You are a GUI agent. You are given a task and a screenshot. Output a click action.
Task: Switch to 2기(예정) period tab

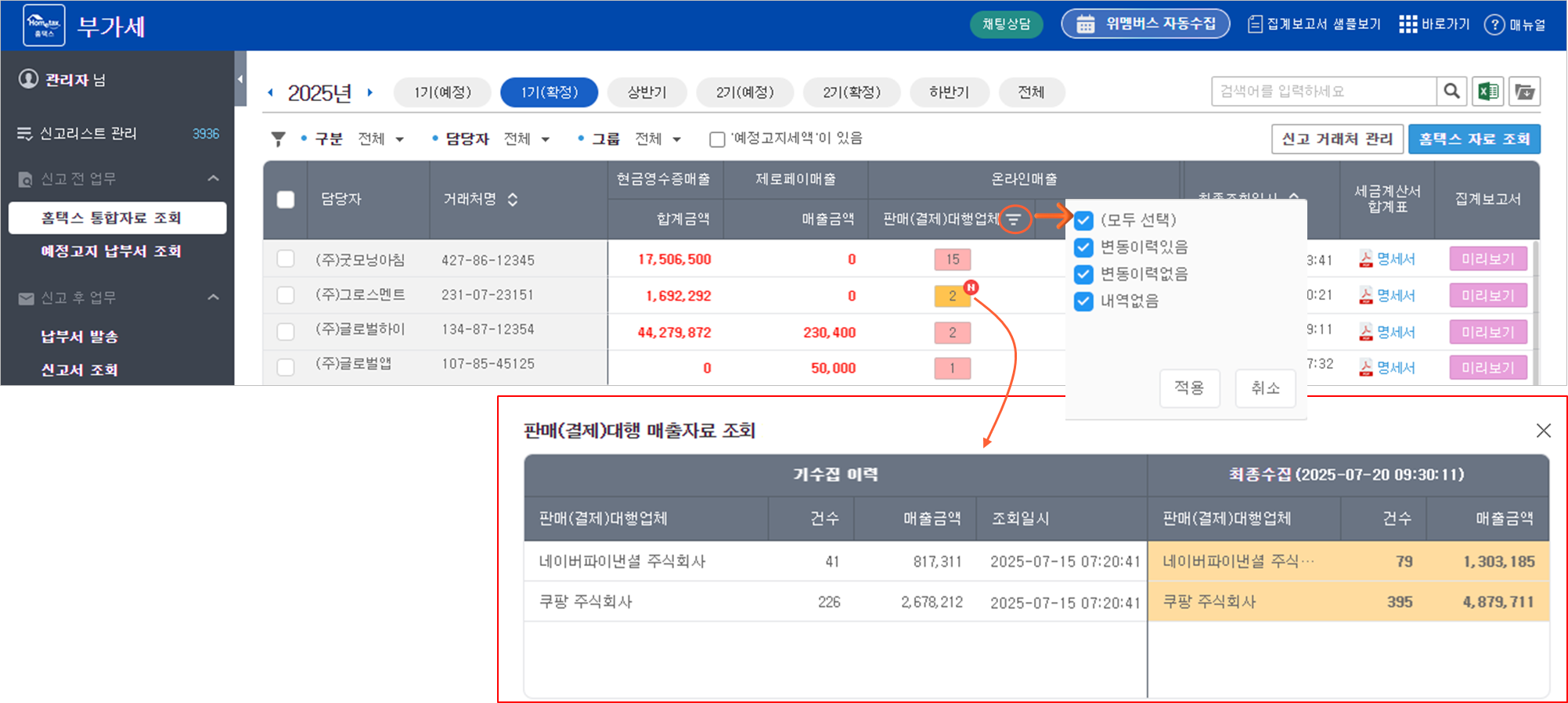coord(744,92)
